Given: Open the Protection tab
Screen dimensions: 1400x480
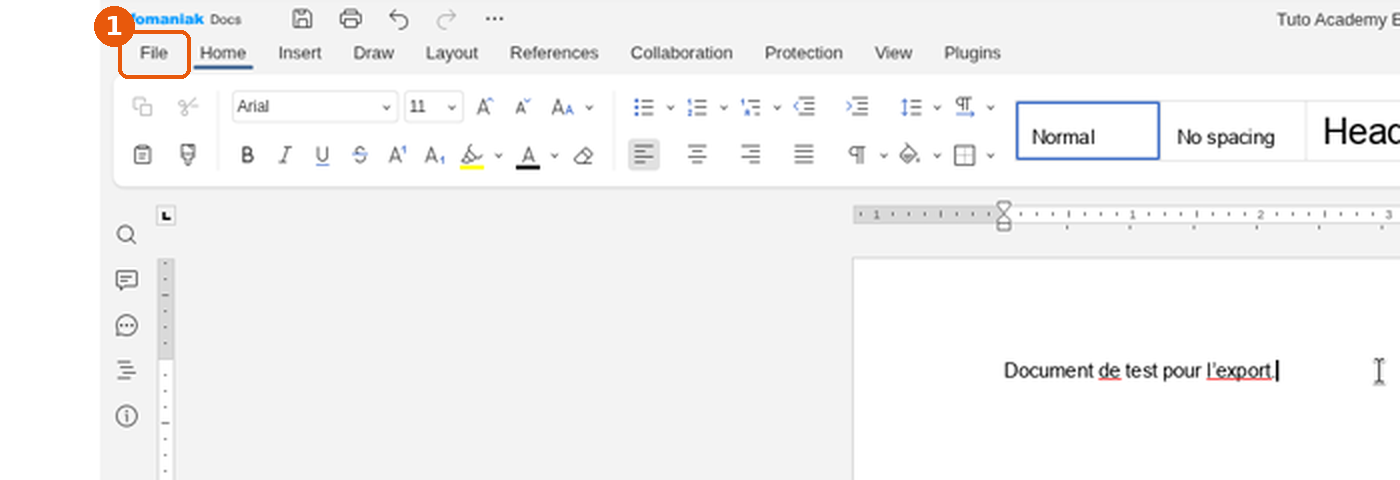Looking at the screenshot, I should coord(804,53).
